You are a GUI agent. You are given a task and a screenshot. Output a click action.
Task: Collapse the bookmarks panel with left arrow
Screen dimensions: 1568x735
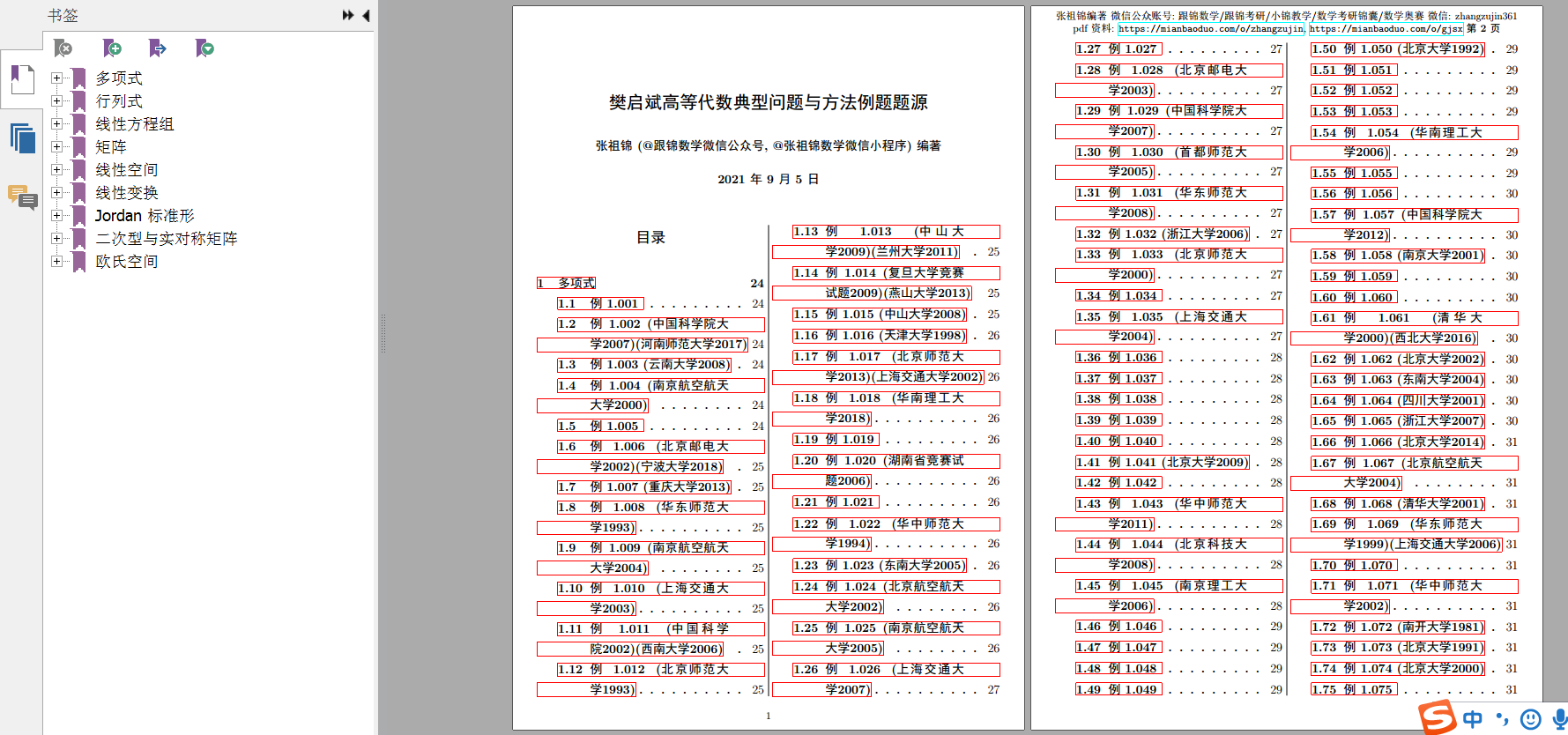click(x=366, y=15)
